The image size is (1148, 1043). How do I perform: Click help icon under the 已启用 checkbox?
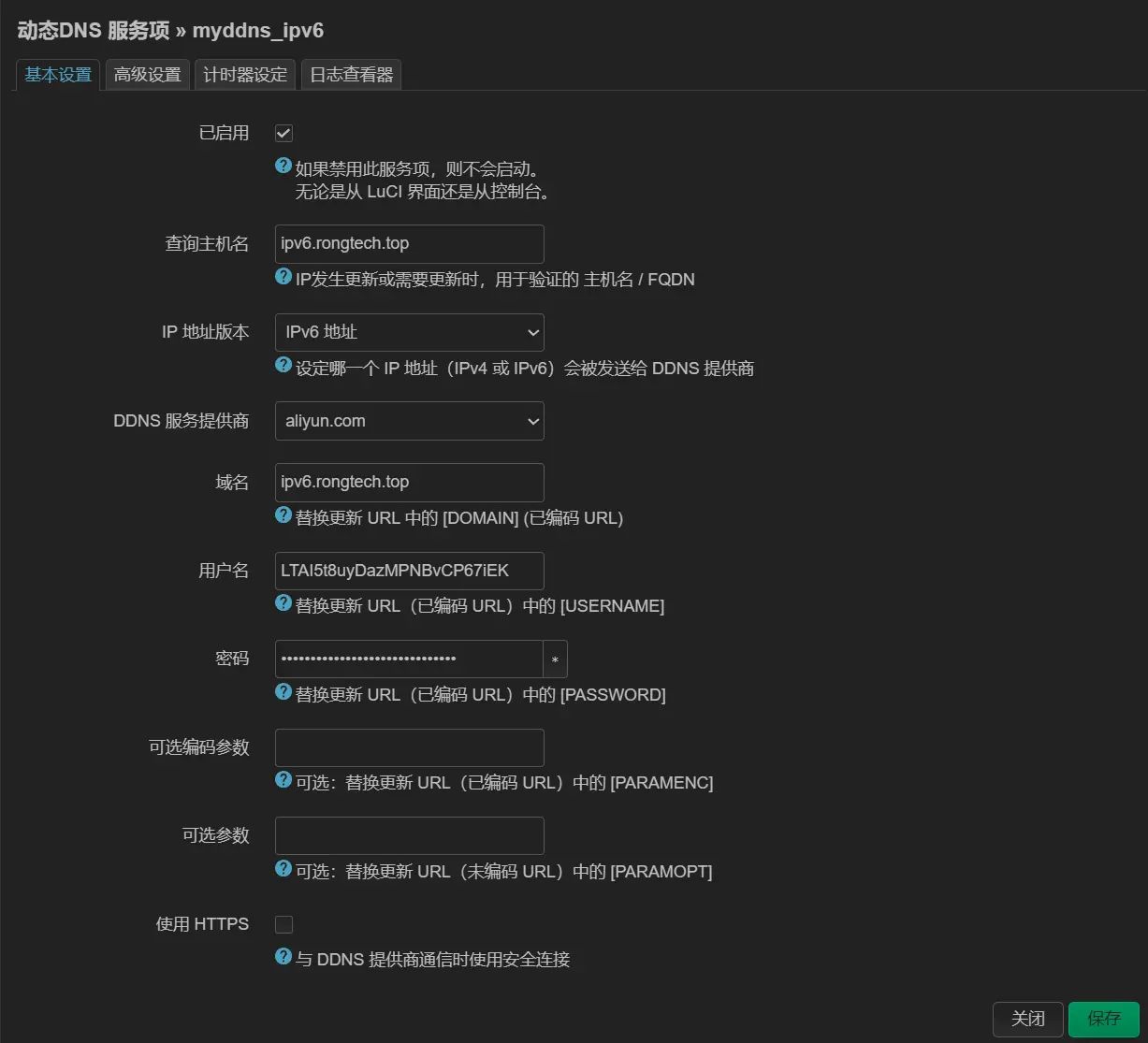click(283, 167)
